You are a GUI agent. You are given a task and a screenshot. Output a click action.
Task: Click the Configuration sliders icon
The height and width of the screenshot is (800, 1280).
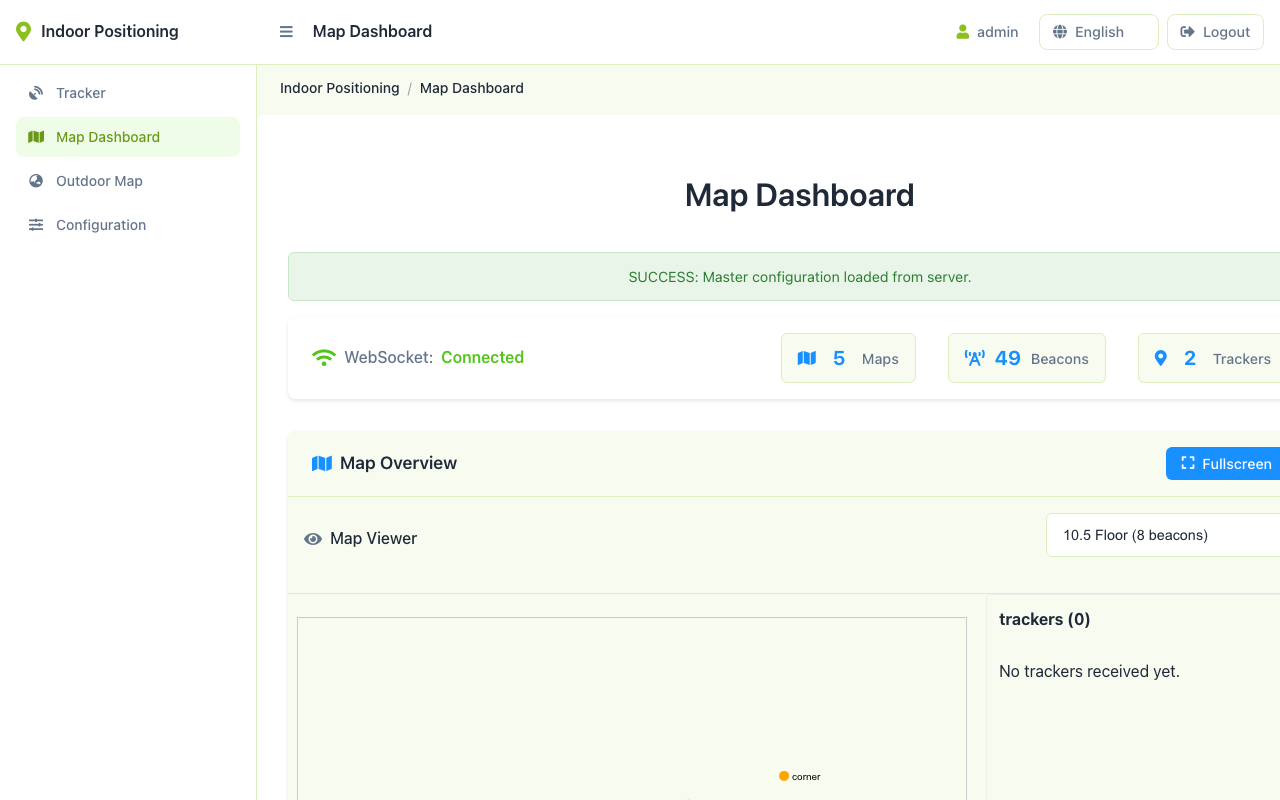tap(36, 225)
